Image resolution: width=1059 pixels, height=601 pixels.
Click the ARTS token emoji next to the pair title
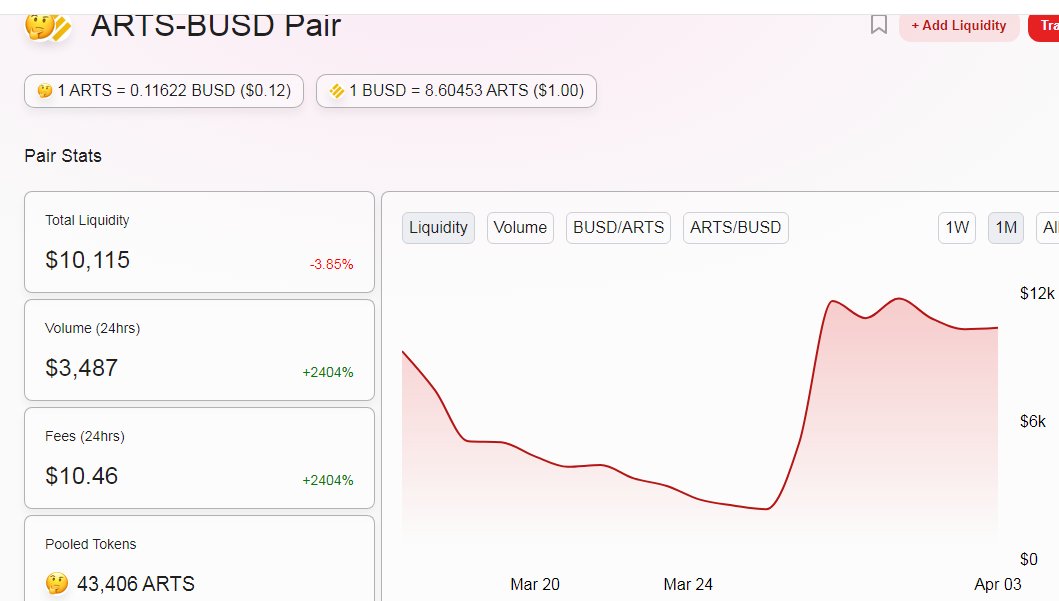(42, 28)
